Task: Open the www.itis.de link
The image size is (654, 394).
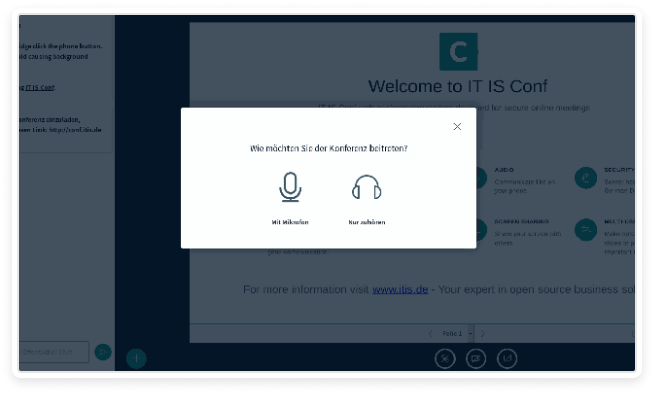Action: coord(400,289)
